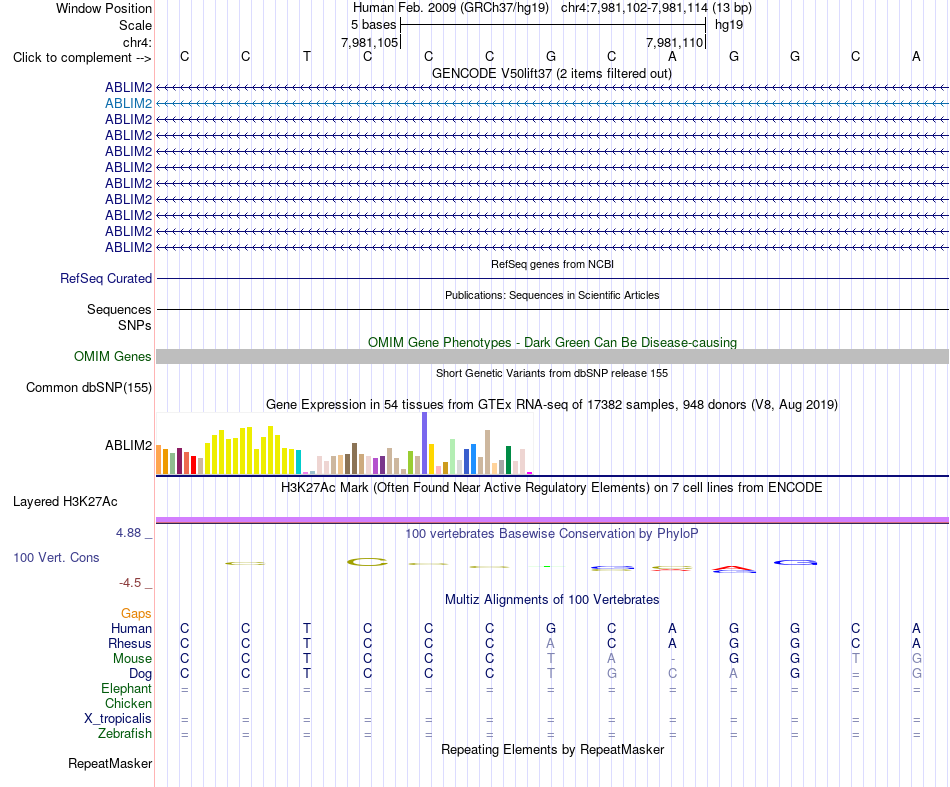
Task: Click 'Human Feb. 2009 (GRCh37/hg19)' assembly text
Action: point(451,8)
